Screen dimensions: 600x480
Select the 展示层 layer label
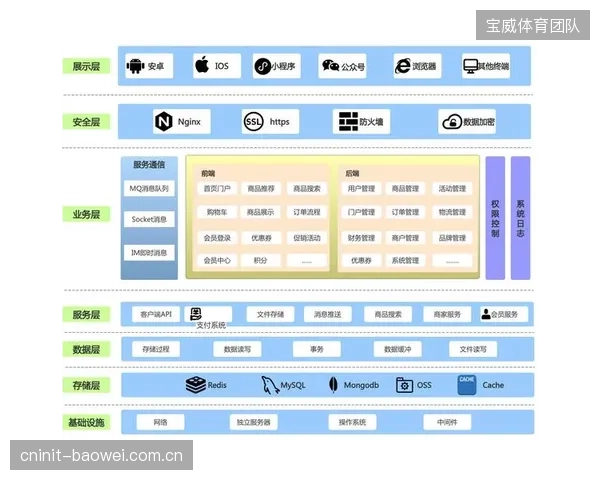coord(86,66)
